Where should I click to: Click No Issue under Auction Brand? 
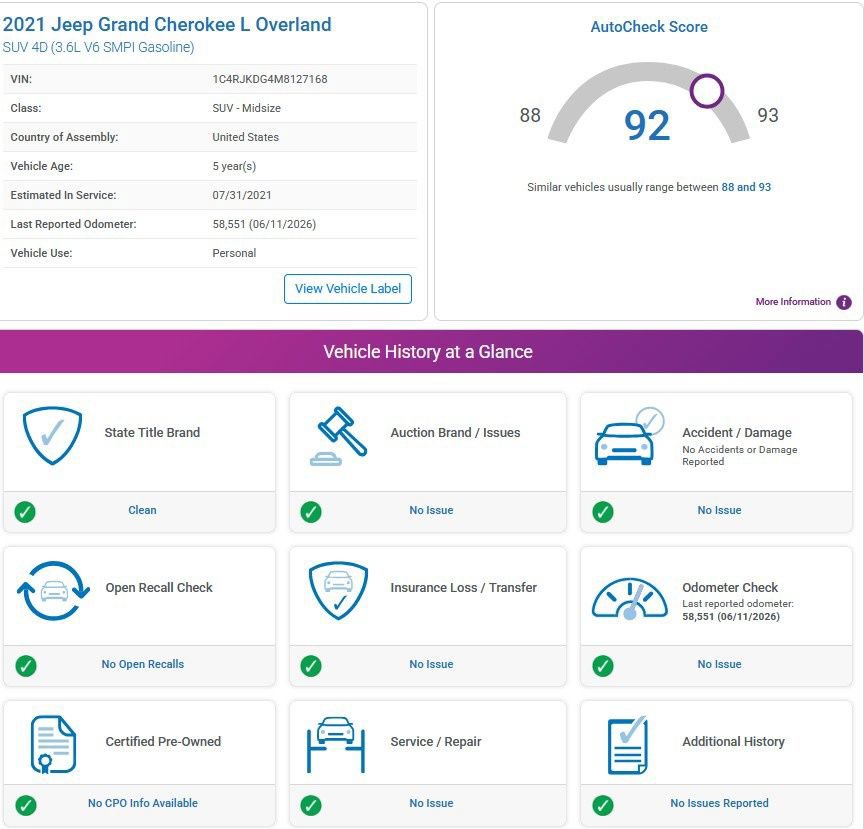click(x=431, y=510)
